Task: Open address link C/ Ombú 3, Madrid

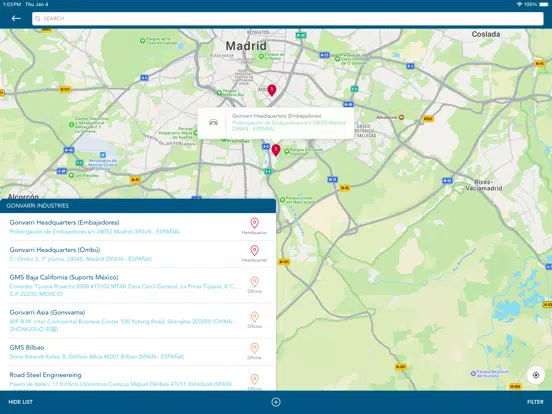Action: (x=81, y=259)
